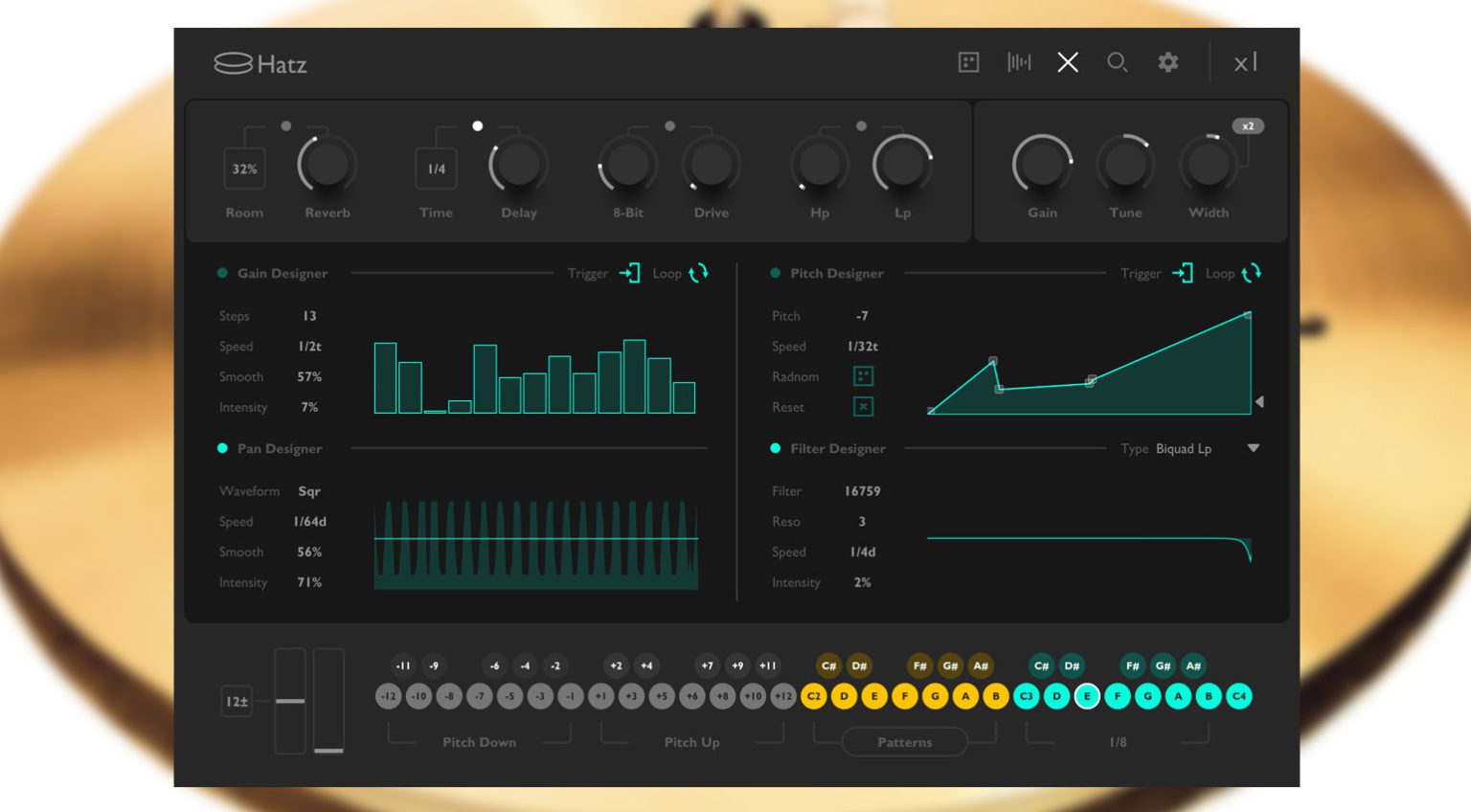The image size is (1471, 812).
Task: Click the left vertical slider beside 12±
Action: [x=290, y=701]
